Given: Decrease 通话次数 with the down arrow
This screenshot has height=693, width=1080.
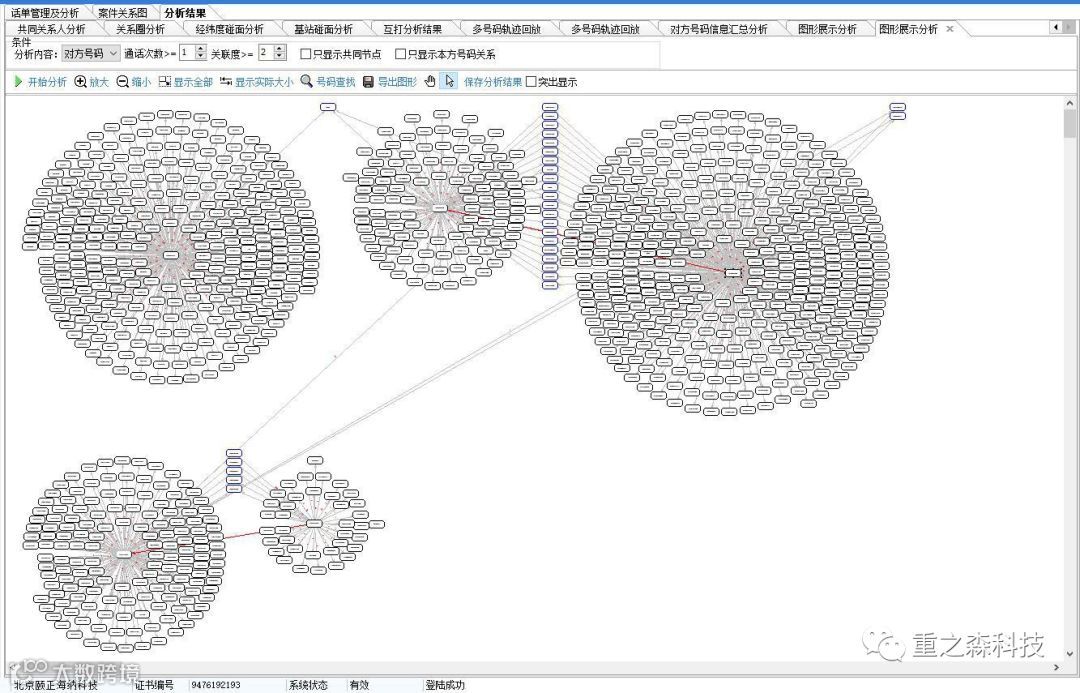Looking at the screenshot, I should tap(200, 56).
